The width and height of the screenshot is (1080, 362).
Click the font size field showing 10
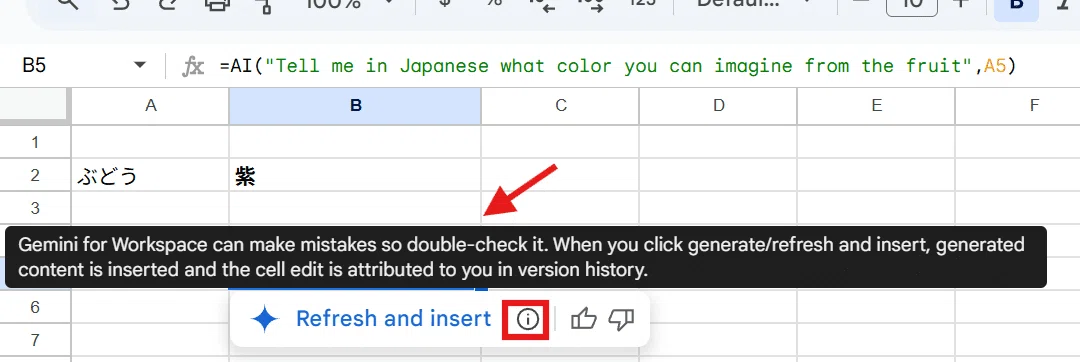pyautogui.click(x=911, y=7)
